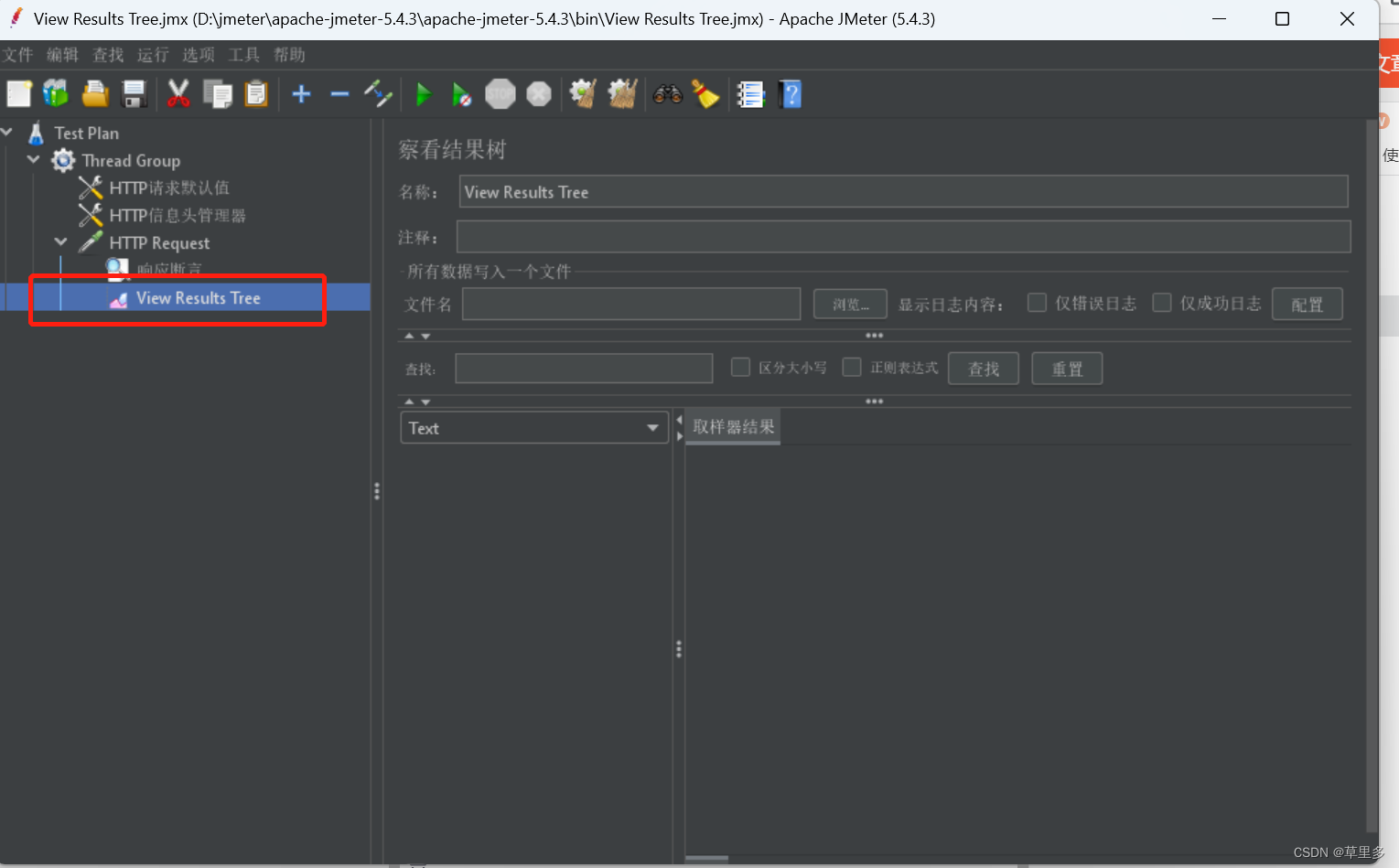1399x868 pixels.
Task: Click the blue plus Expand All icon
Action: [301, 93]
